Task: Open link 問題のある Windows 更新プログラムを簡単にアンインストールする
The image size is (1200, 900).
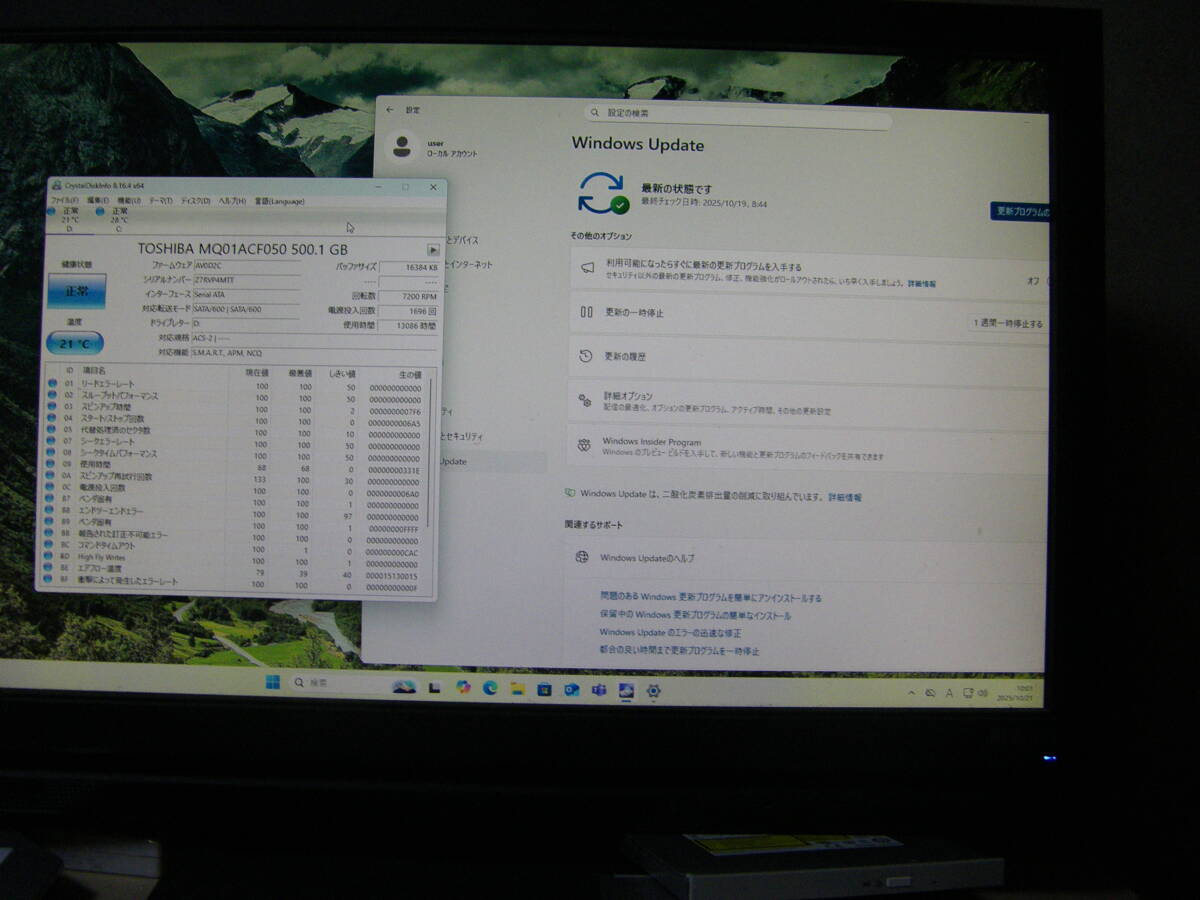Action: pyautogui.click(x=711, y=598)
